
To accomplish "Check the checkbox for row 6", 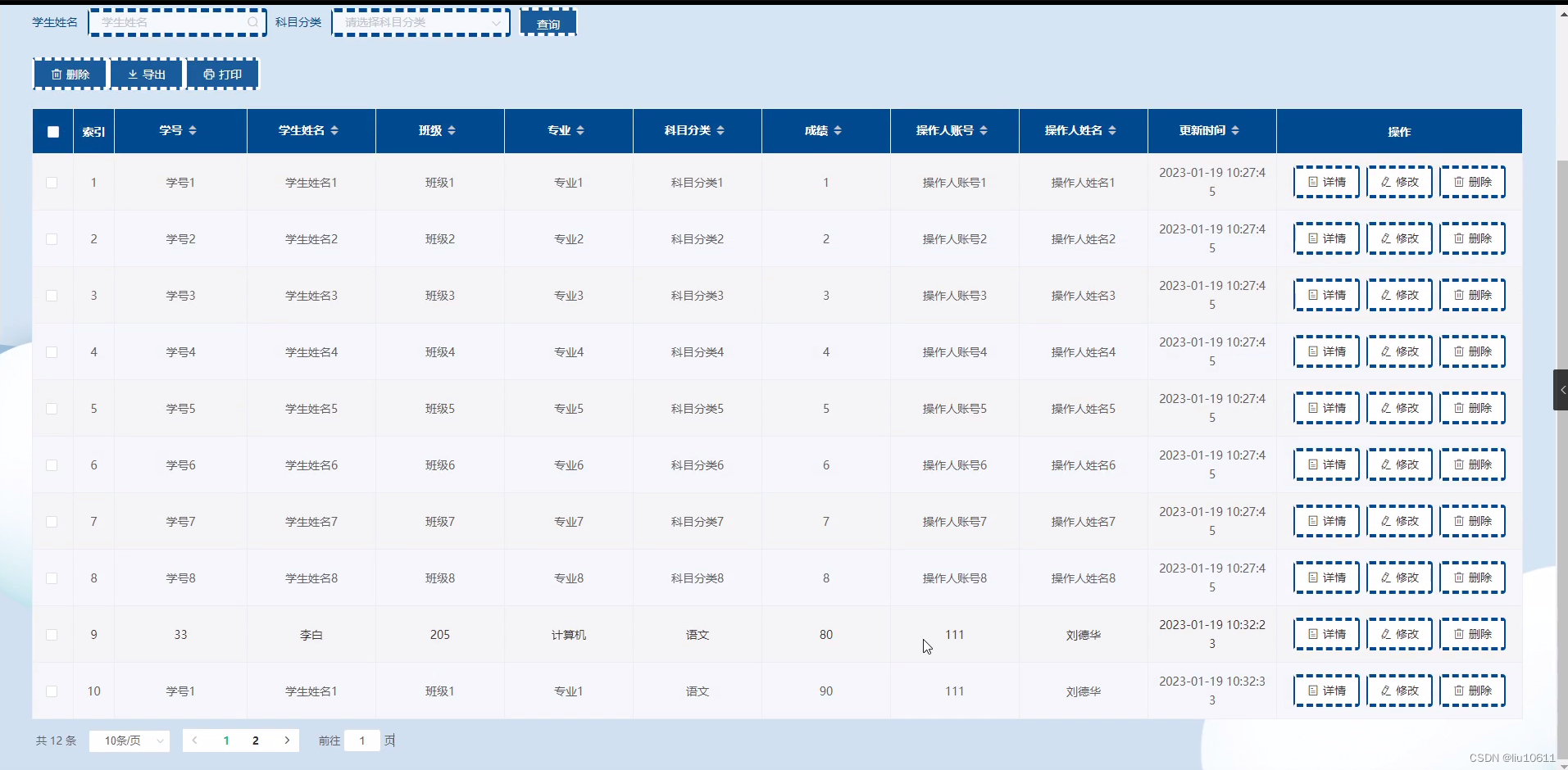I will click(x=52, y=465).
